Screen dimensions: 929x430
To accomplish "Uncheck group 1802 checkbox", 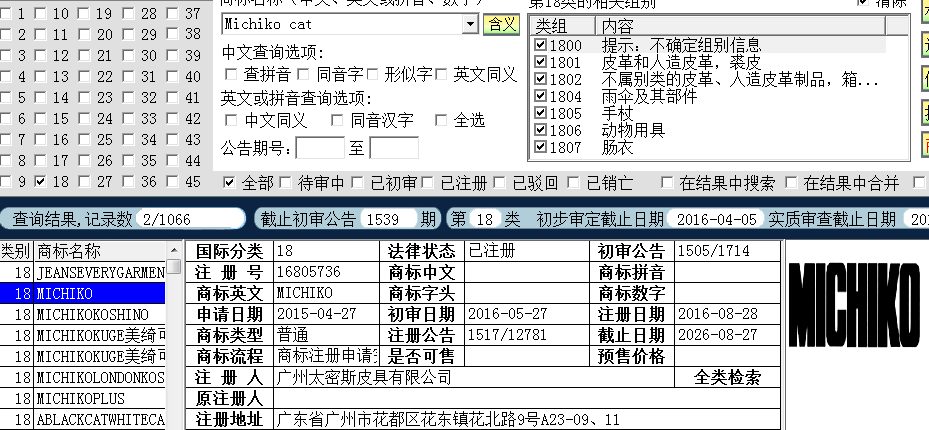I will pyautogui.click(x=540, y=79).
